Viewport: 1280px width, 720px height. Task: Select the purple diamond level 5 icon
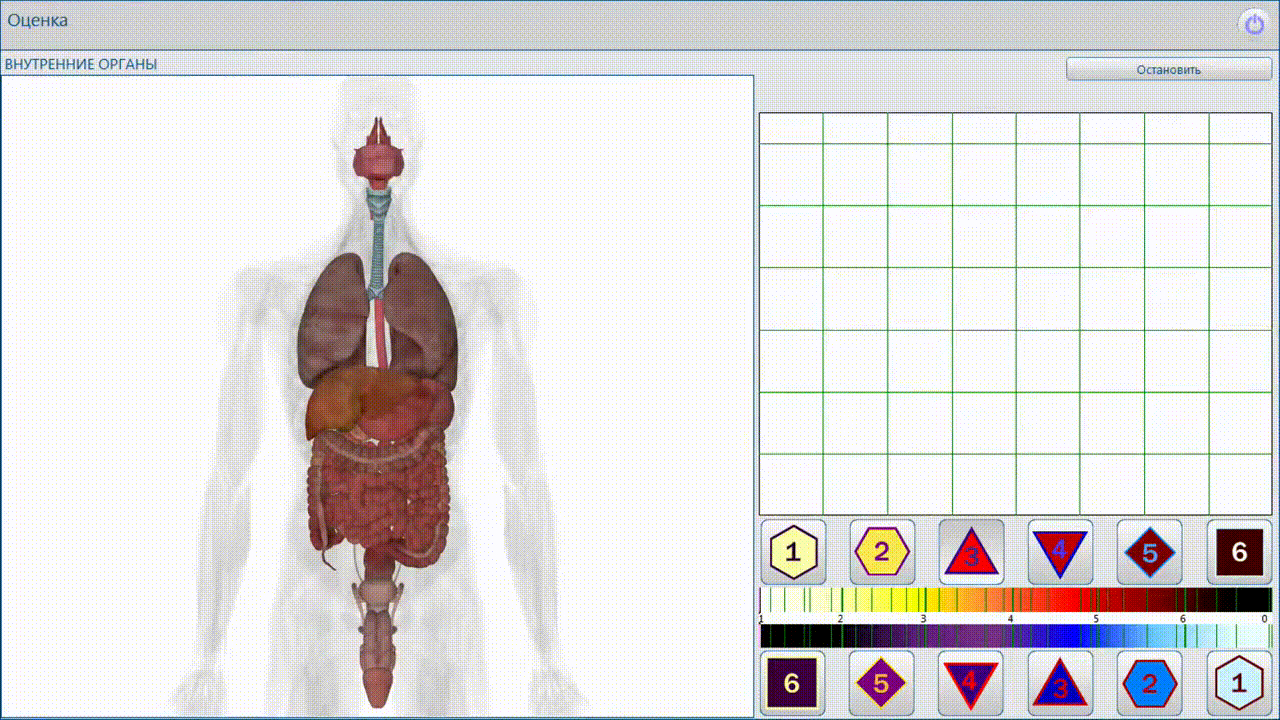coord(882,683)
